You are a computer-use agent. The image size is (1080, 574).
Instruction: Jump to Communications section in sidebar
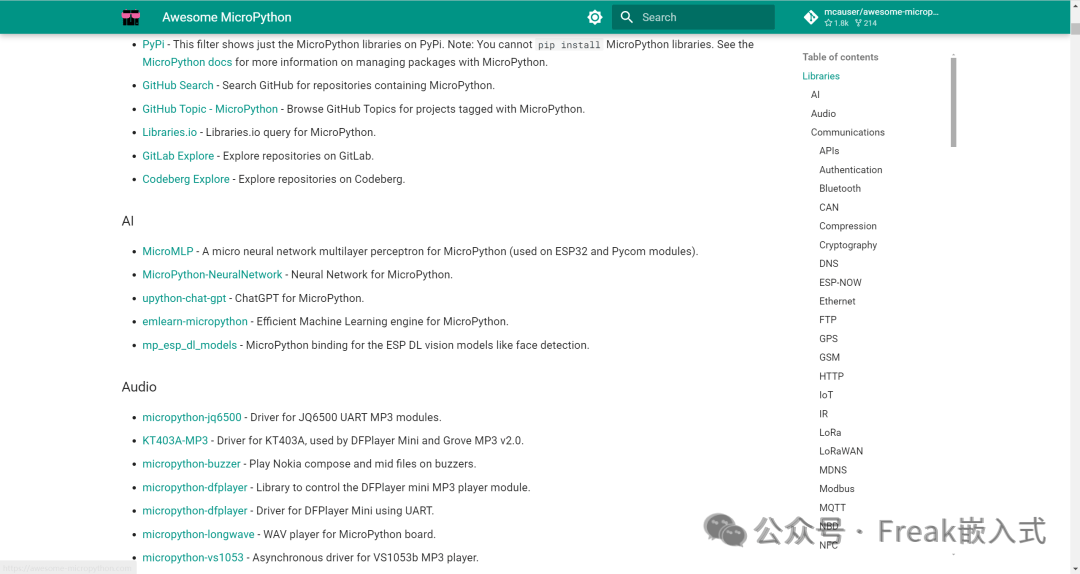click(847, 132)
